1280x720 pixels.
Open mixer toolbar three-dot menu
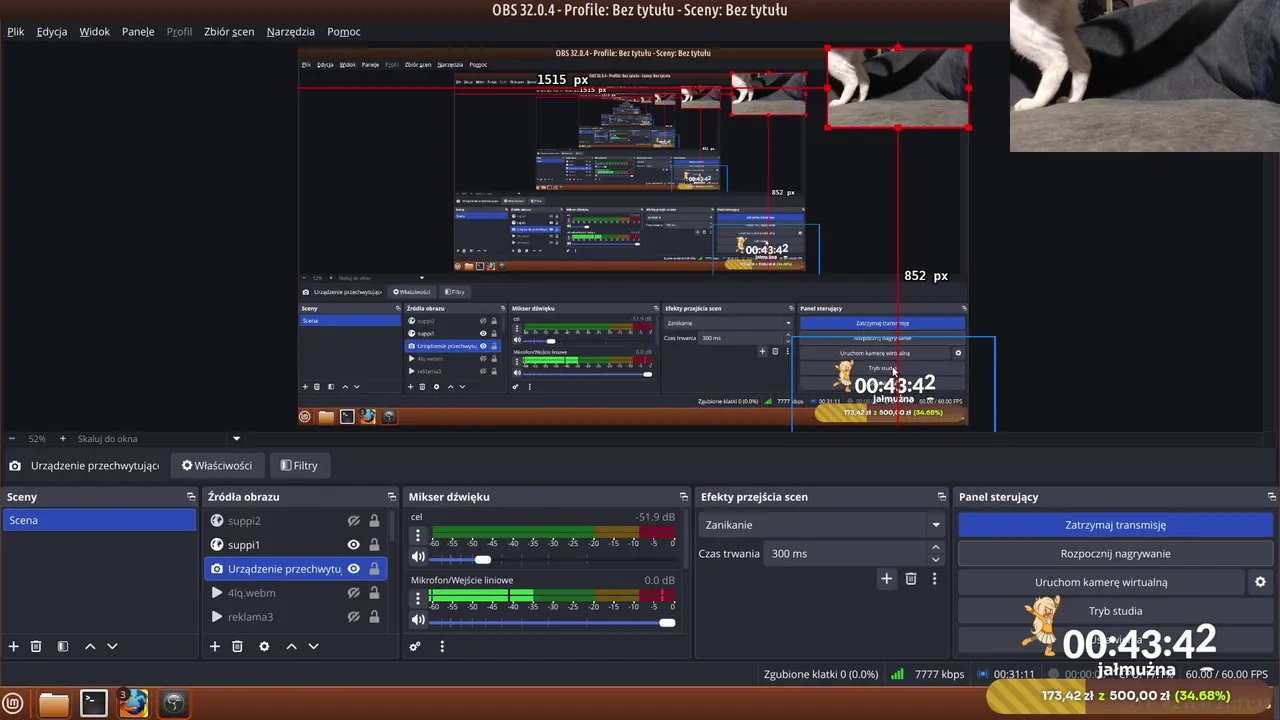click(x=442, y=646)
